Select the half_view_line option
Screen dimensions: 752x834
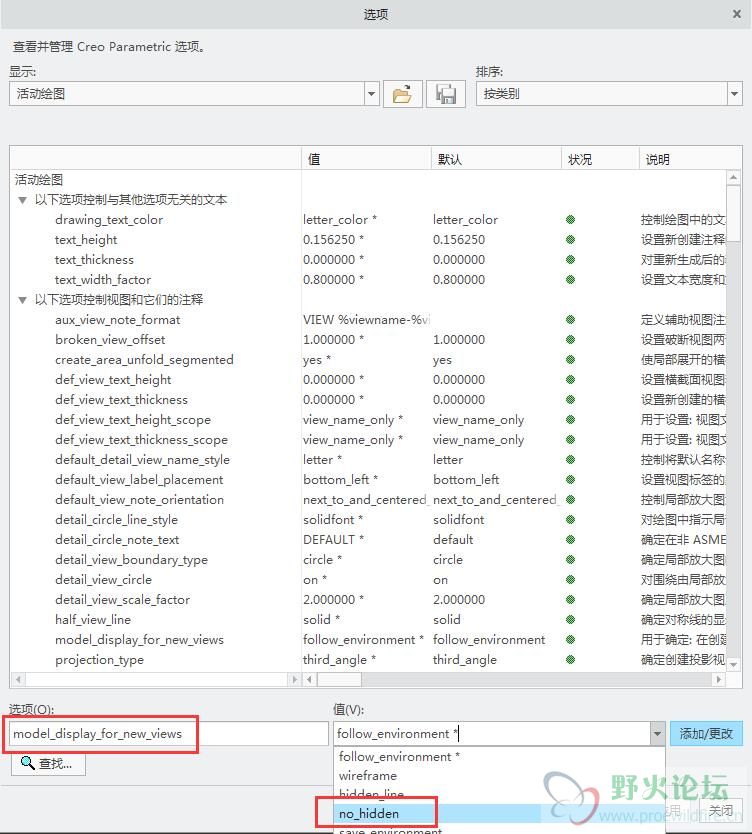[93, 620]
